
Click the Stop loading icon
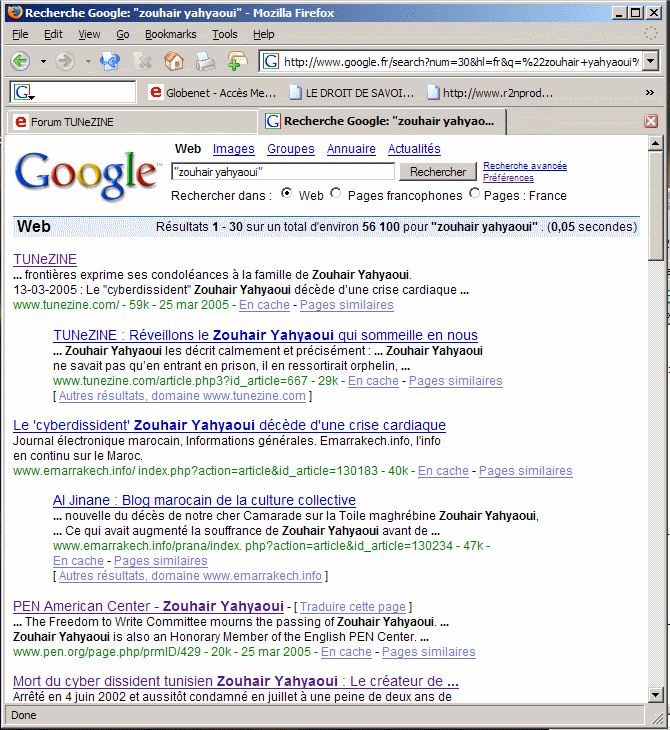pos(142,61)
